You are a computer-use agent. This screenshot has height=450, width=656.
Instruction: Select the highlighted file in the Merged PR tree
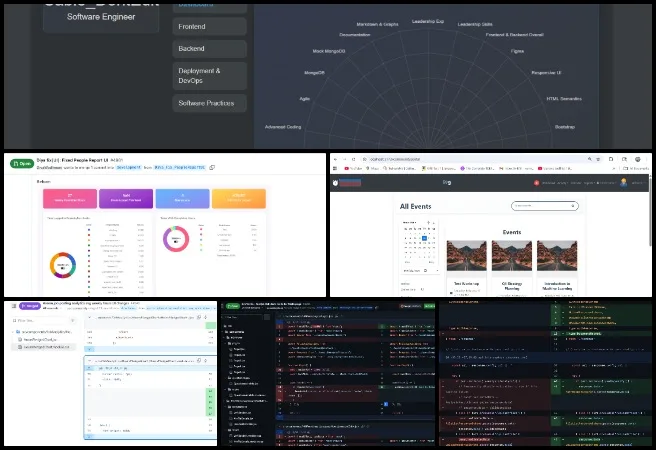pyautogui.click(x=44, y=347)
